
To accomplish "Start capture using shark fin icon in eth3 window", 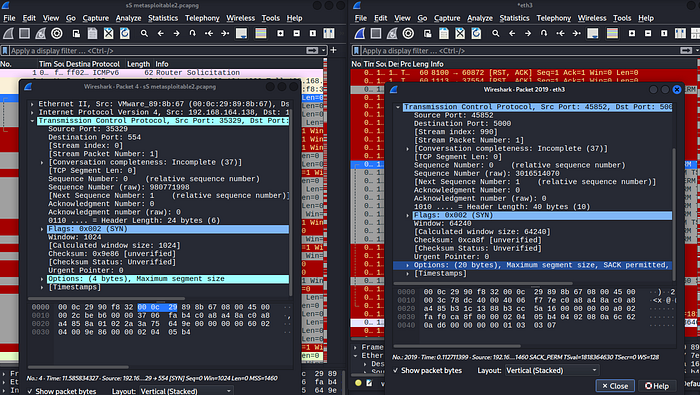I will click(360, 33).
